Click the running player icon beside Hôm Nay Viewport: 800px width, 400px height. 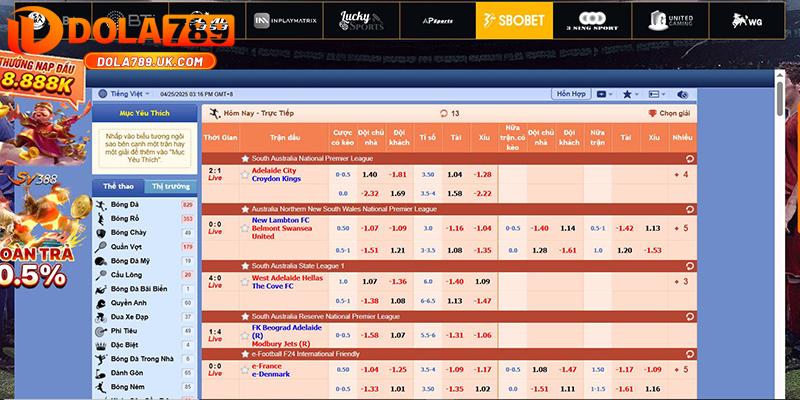pos(215,113)
